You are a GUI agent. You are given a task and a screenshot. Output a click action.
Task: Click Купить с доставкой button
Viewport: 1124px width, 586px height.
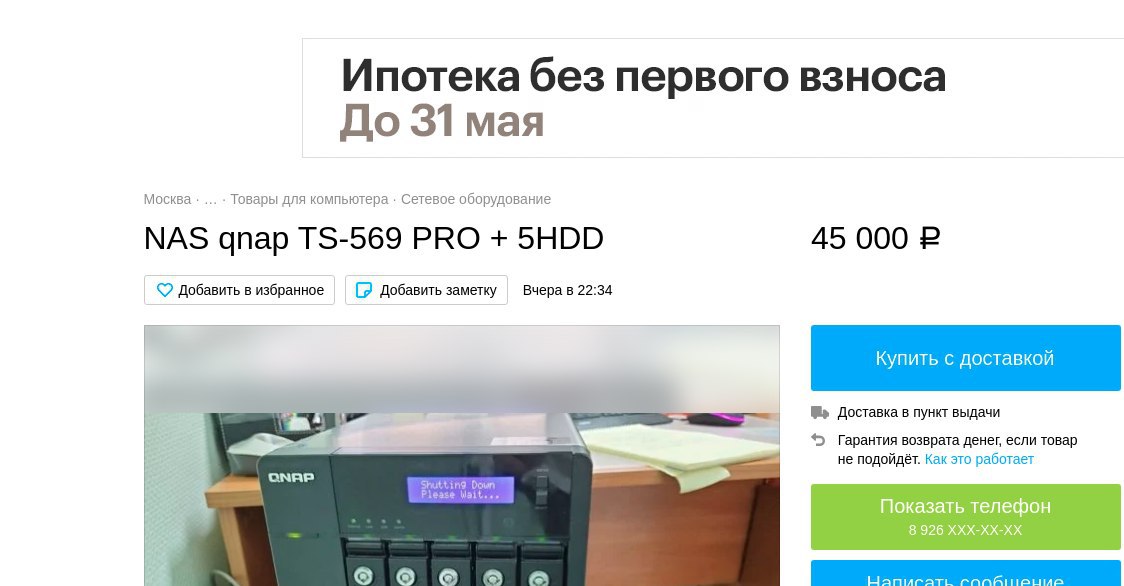point(966,358)
